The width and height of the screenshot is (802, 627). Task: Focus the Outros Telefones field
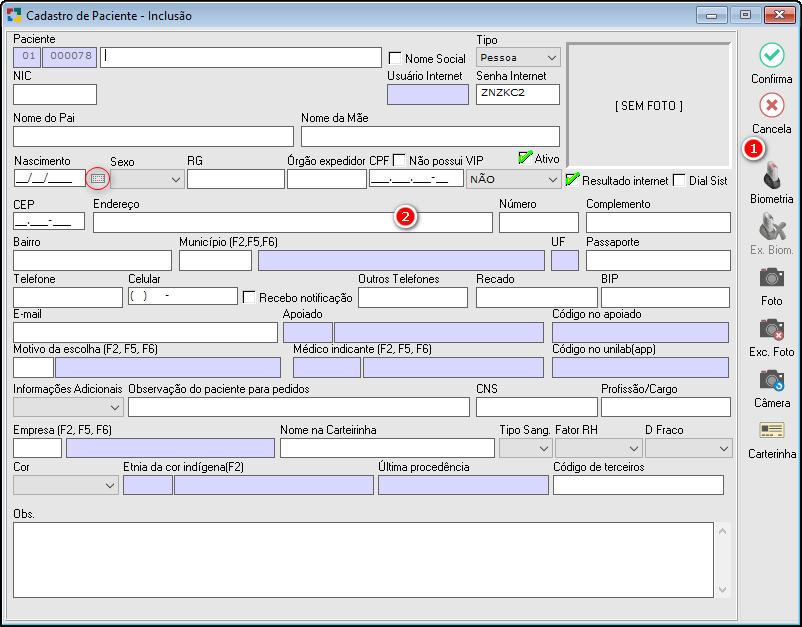coord(413,297)
